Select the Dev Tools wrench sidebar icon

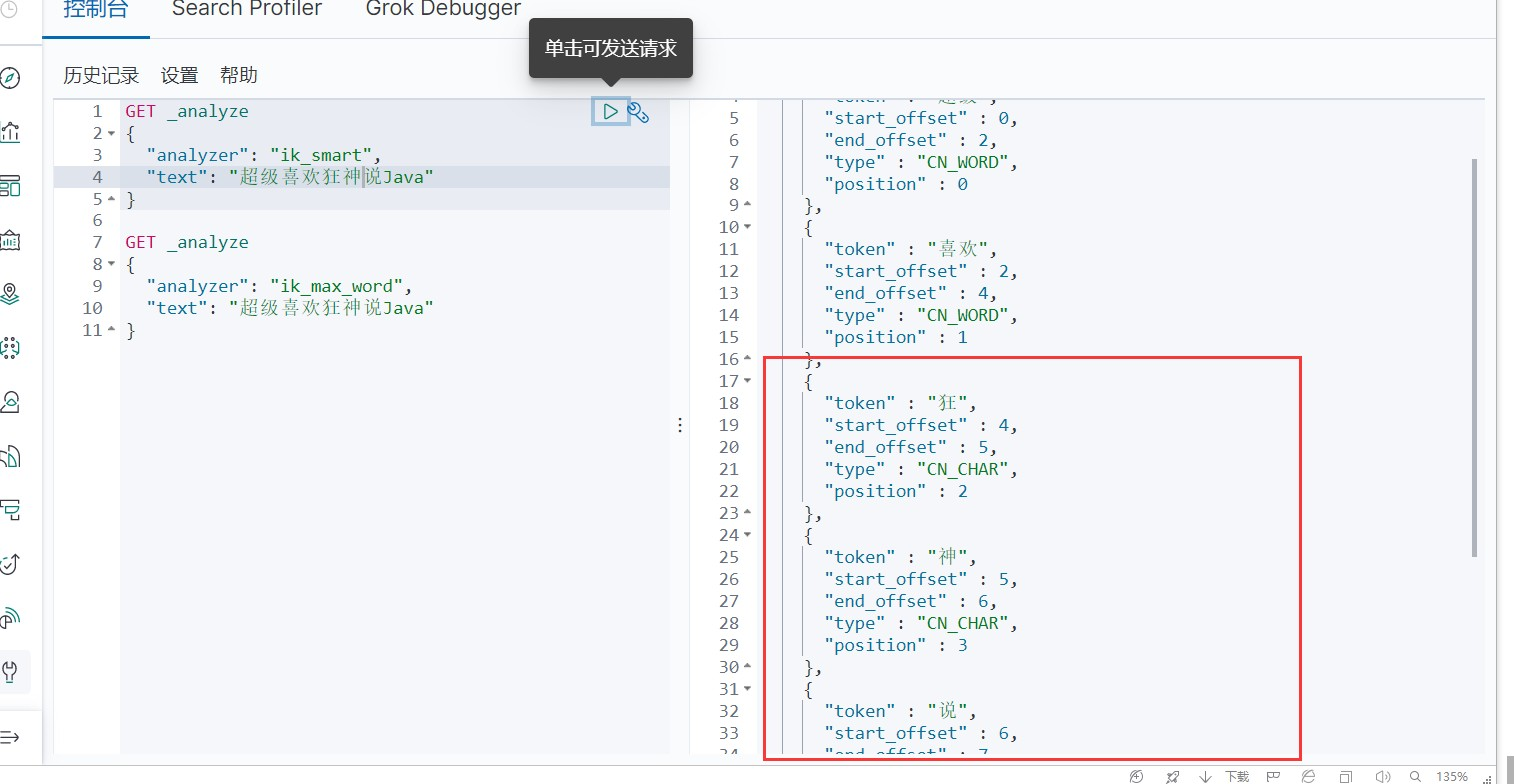[x=11, y=671]
